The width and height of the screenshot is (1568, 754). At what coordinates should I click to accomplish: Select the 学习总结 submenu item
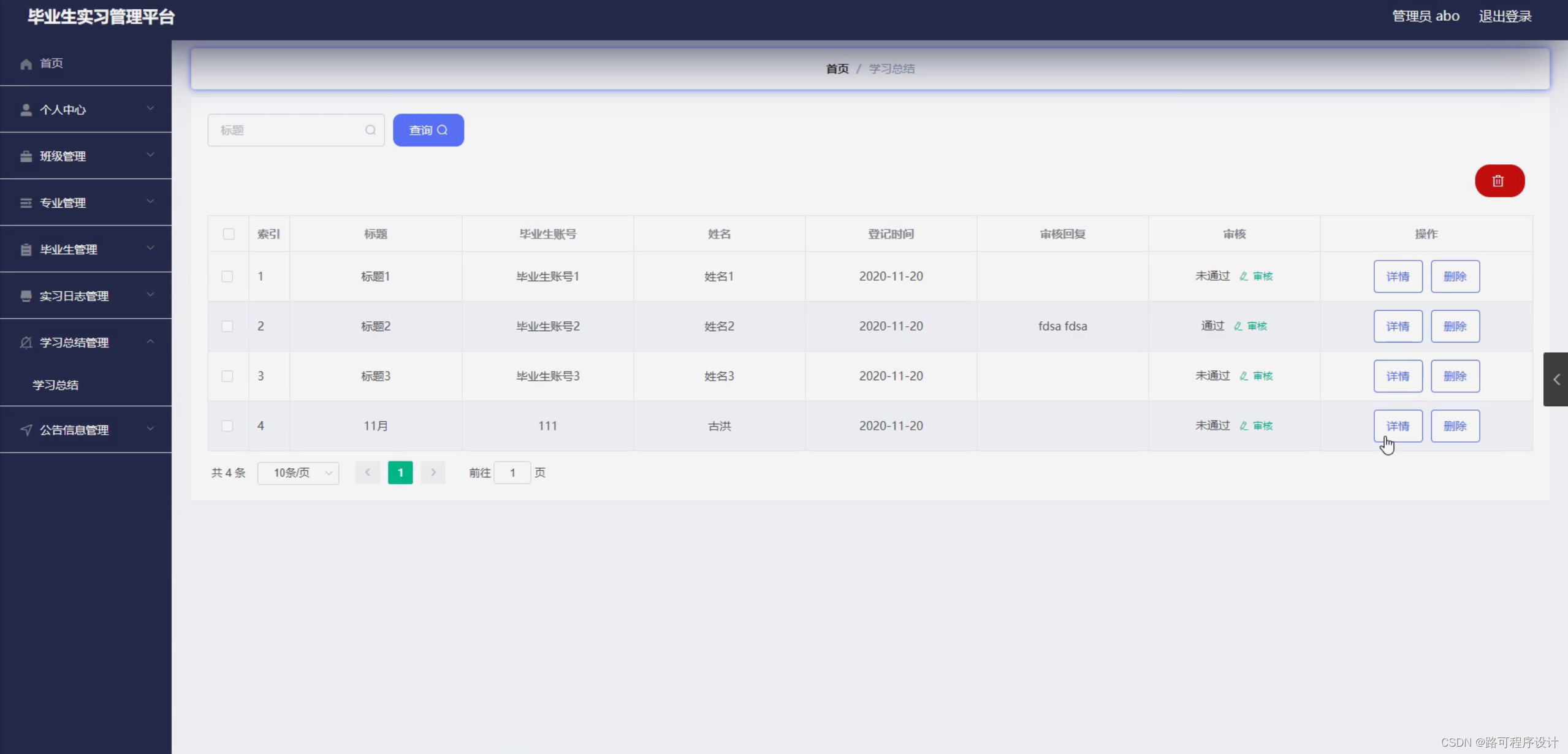[x=56, y=385]
